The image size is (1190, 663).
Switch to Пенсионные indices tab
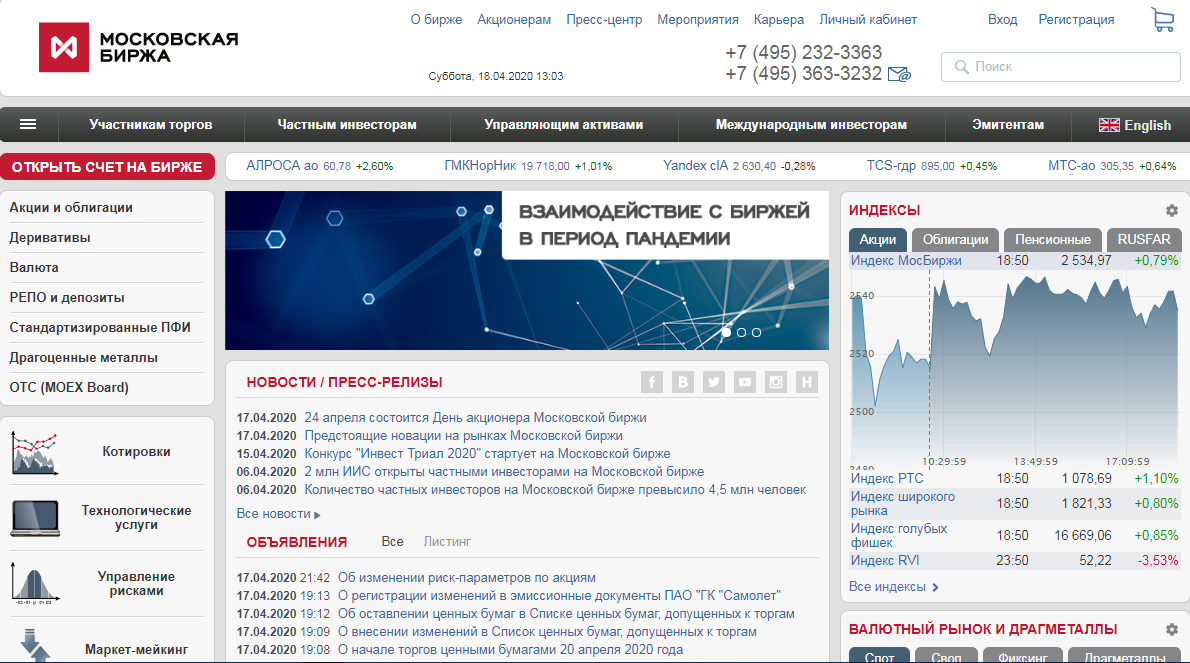tap(1053, 240)
